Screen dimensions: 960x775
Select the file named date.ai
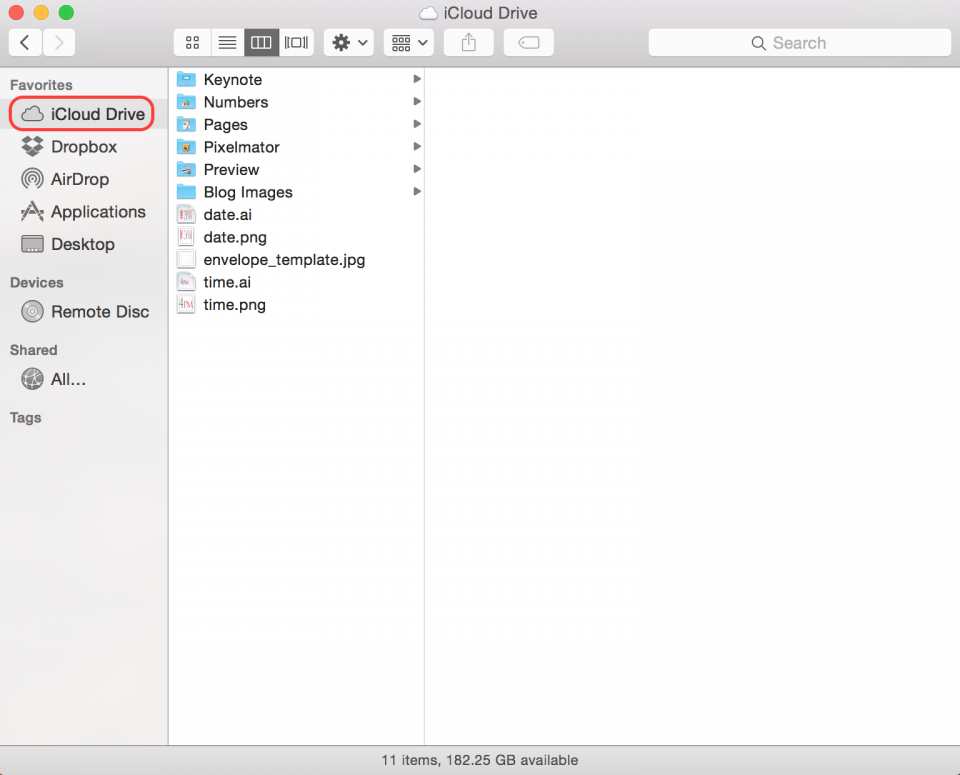click(296, 214)
